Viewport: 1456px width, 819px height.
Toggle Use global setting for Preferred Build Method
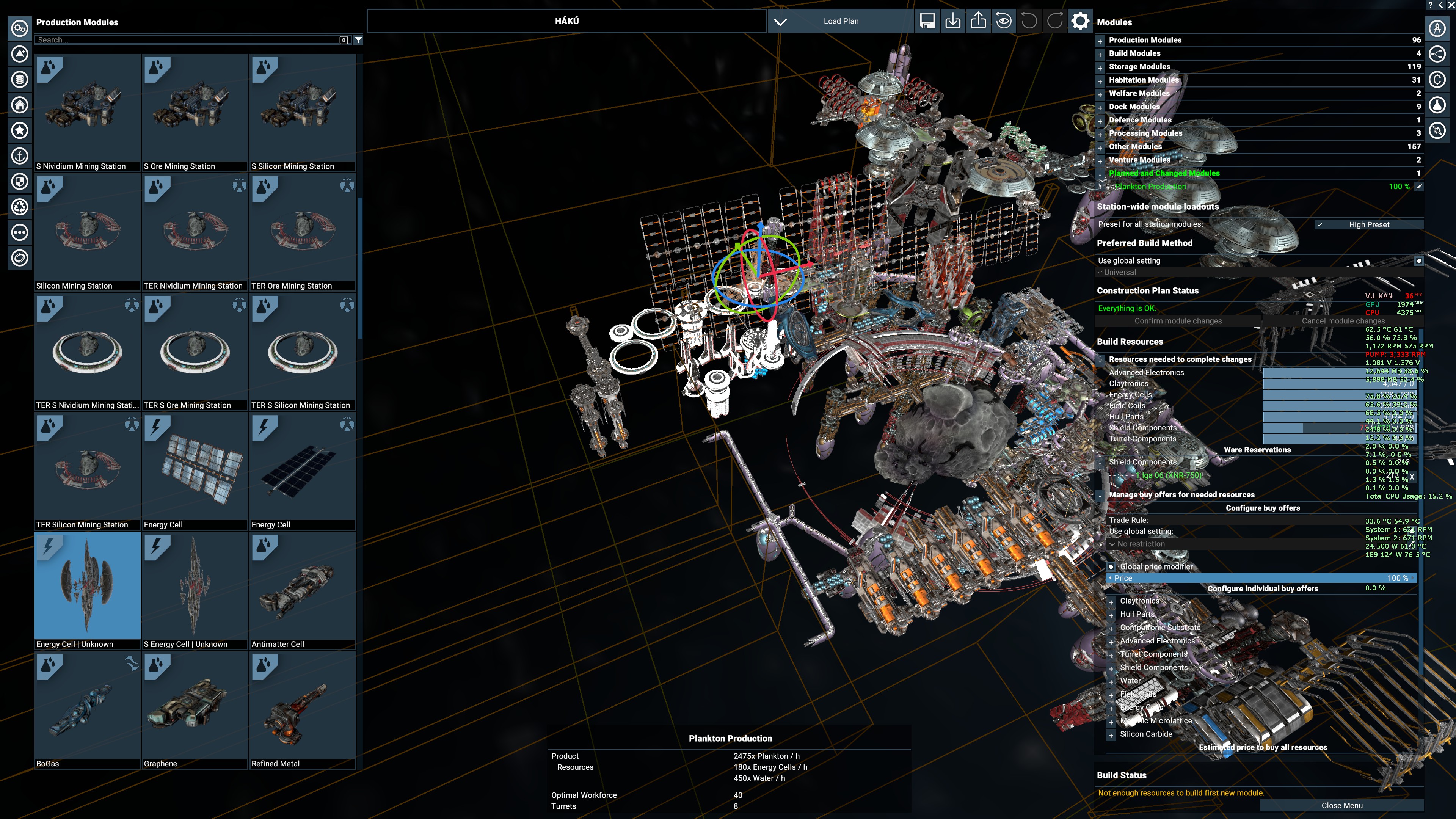tap(1419, 260)
